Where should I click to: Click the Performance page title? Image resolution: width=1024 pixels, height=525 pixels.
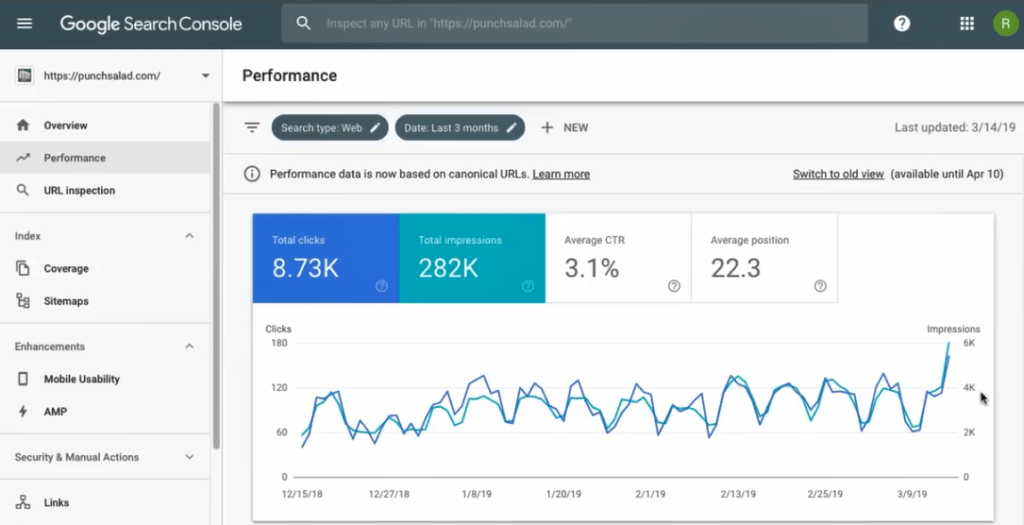pyautogui.click(x=289, y=76)
